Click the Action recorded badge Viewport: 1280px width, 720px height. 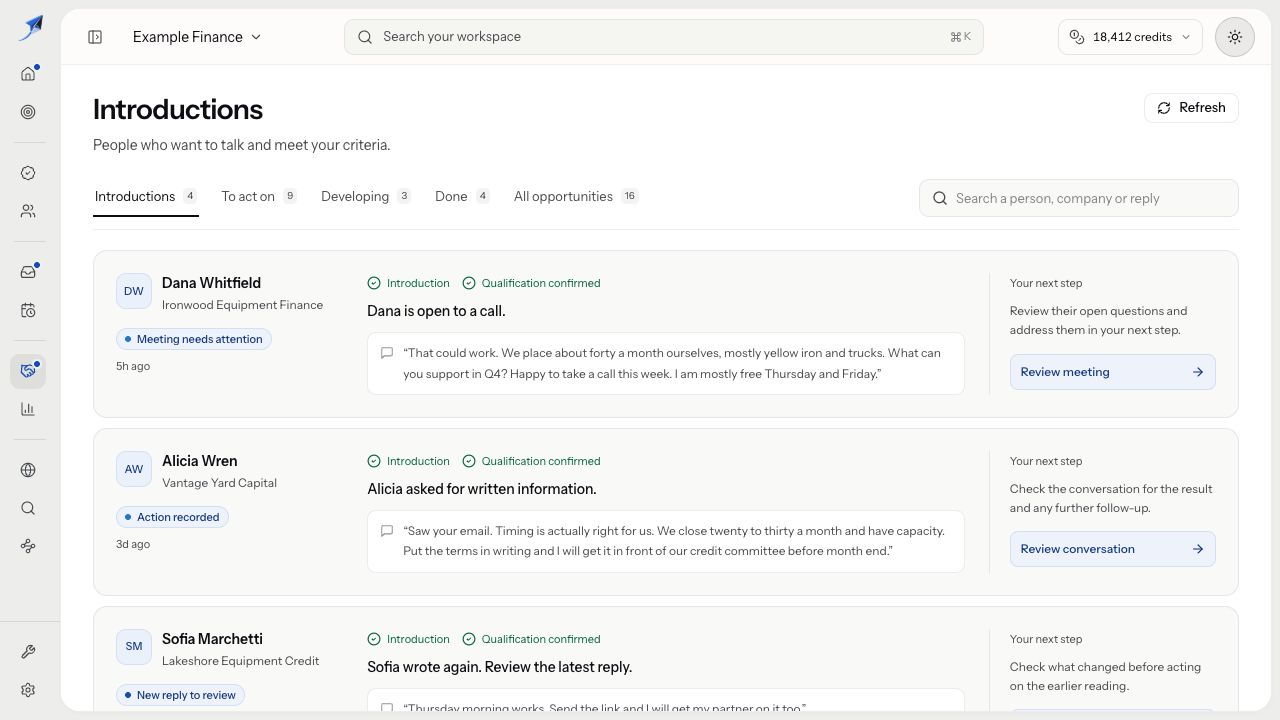click(x=172, y=517)
